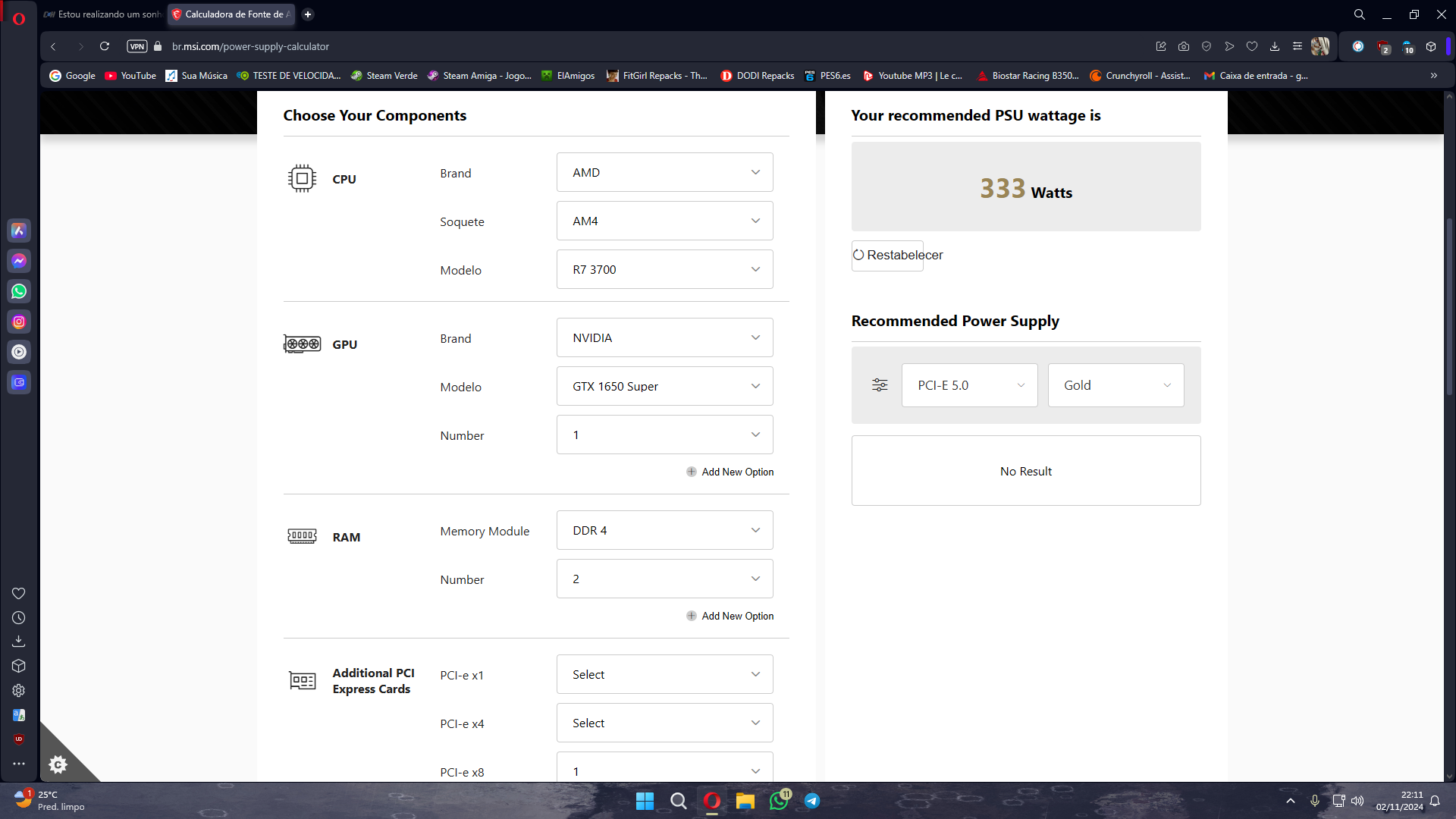Click Add New Option under GPU
The image size is (1456, 819).
(730, 472)
